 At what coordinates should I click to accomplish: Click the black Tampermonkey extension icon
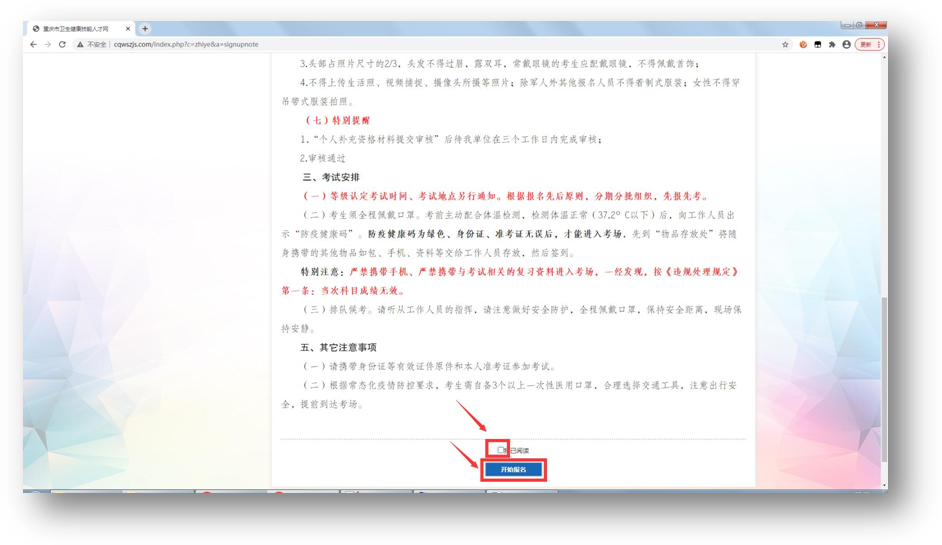coord(817,45)
